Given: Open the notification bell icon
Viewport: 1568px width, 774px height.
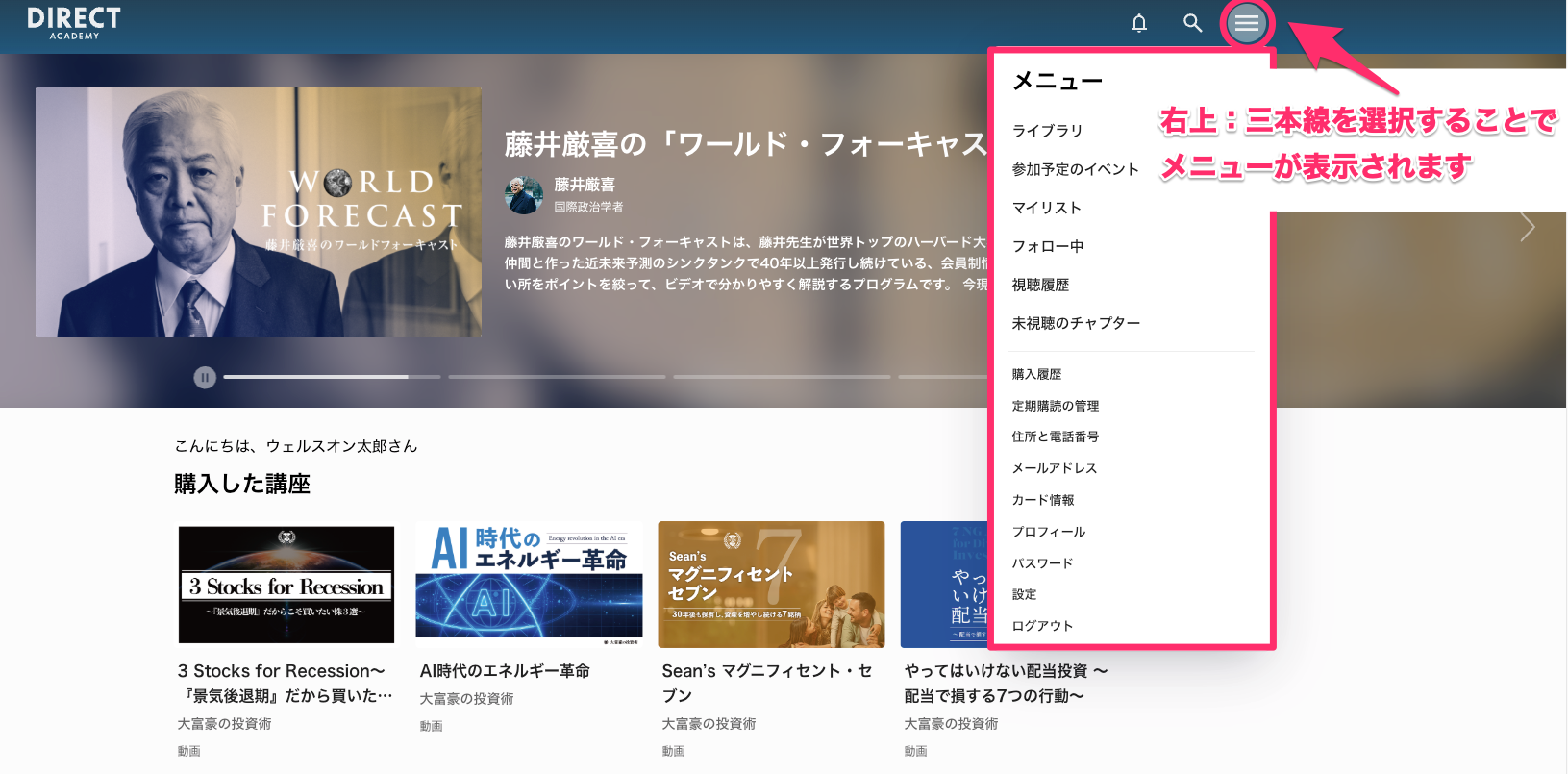Looking at the screenshot, I should click(x=1139, y=23).
